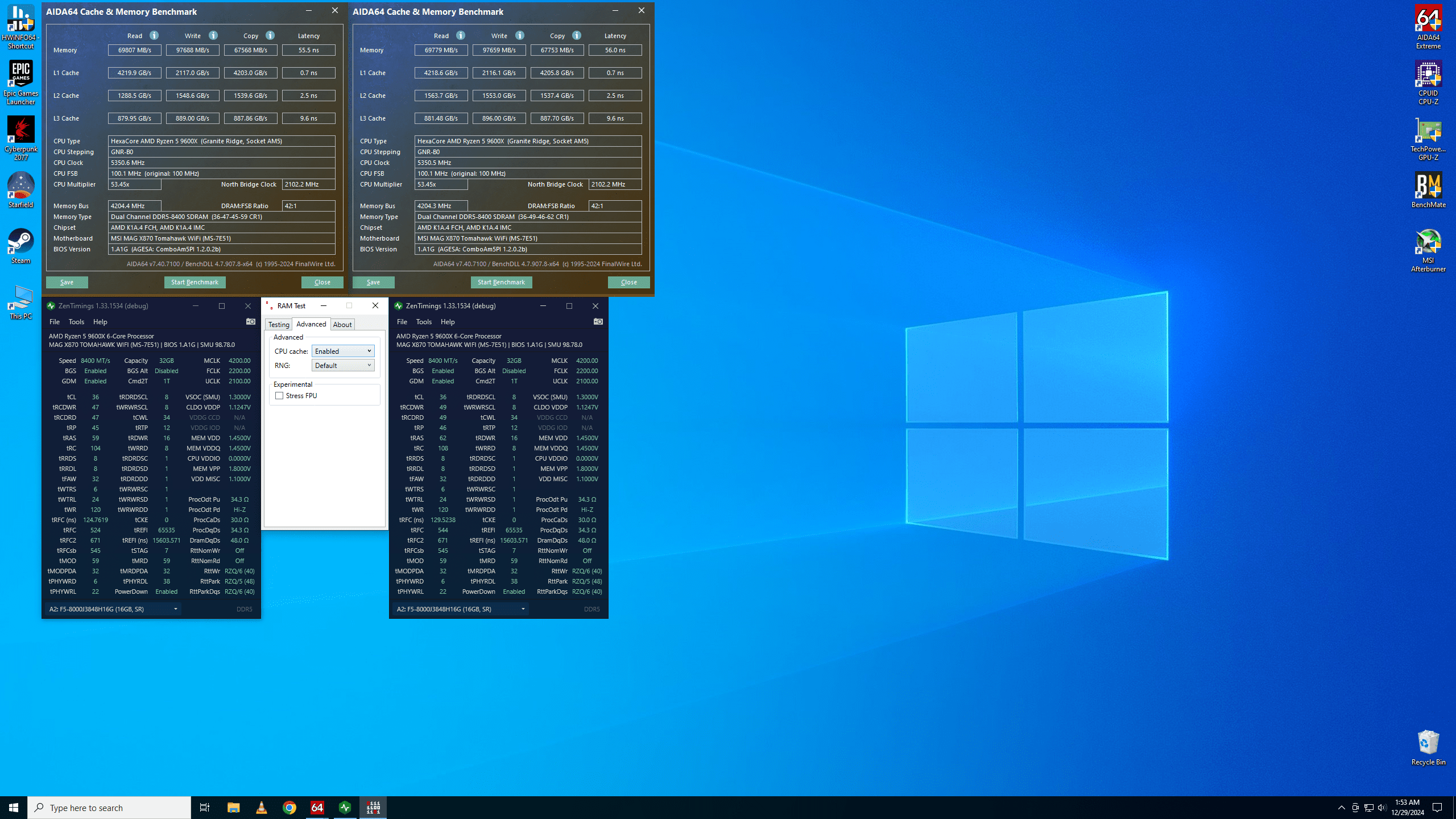Viewport: 1456px width, 819px height.
Task: Open the RNG dropdown in RAM Test
Action: coord(343,365)
